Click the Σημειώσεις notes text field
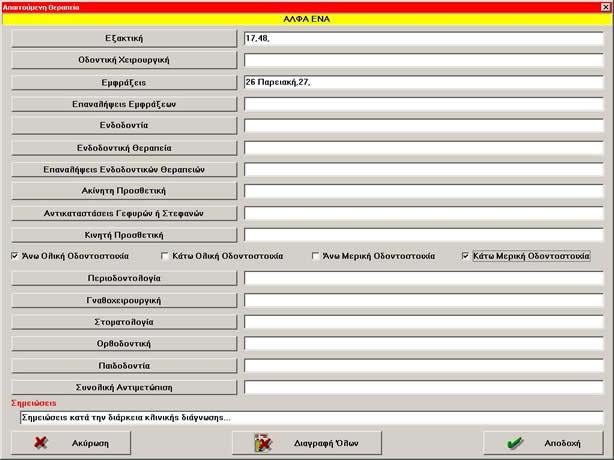The height and width of the screenshot is (460, 614). [310, 418]
